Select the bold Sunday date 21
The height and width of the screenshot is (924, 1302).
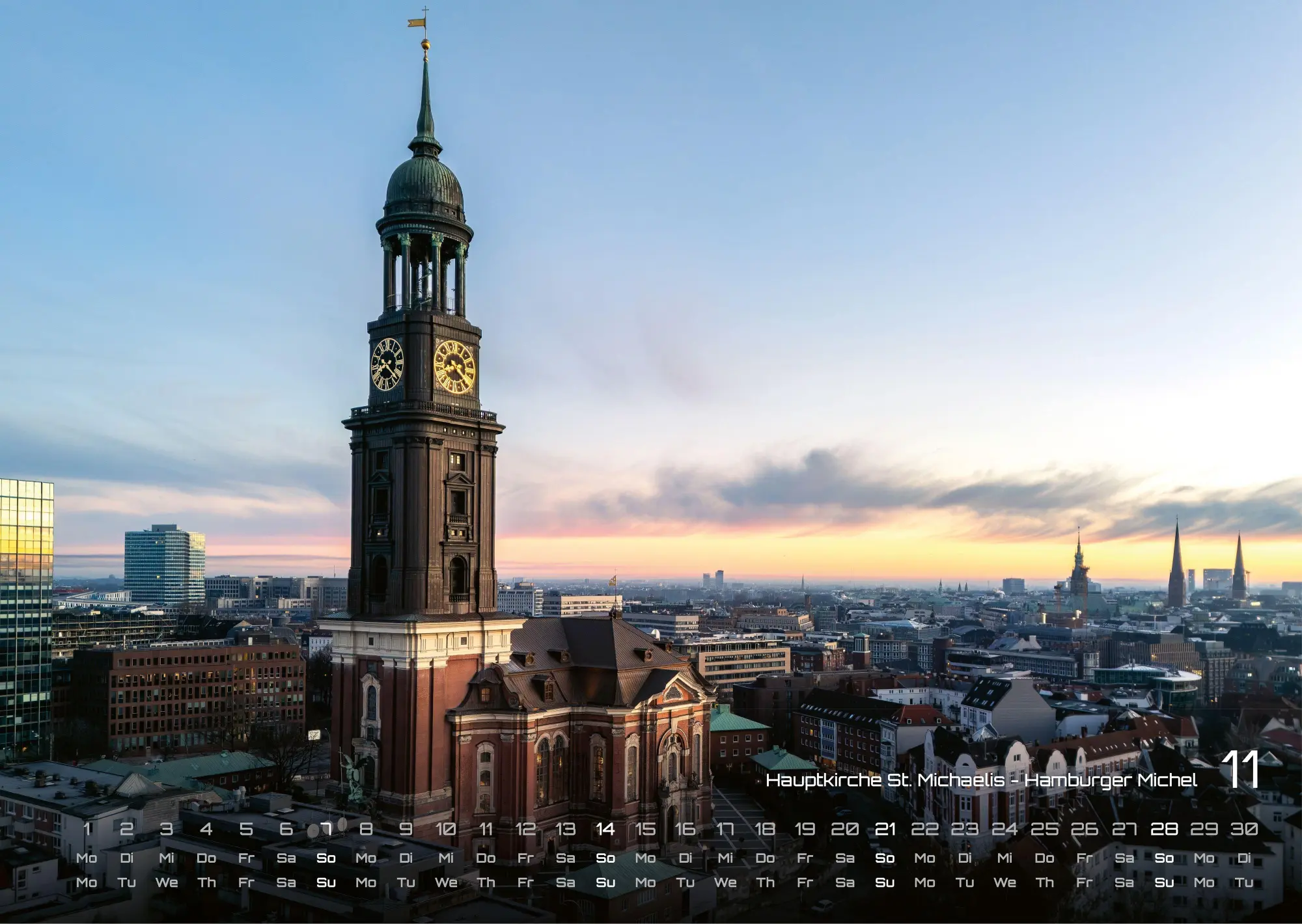click(x=885, y=829)
